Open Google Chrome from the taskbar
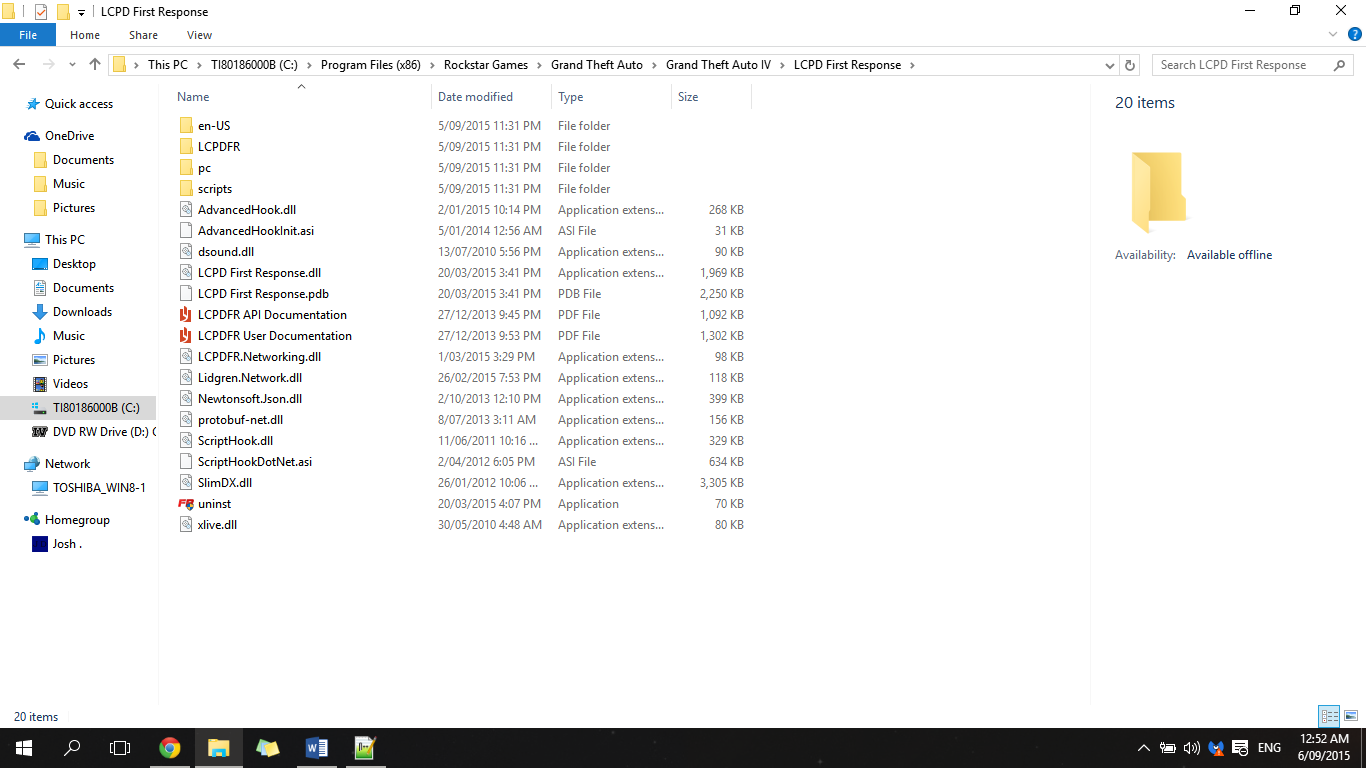 pyautogui.click(x=170, y=747)
